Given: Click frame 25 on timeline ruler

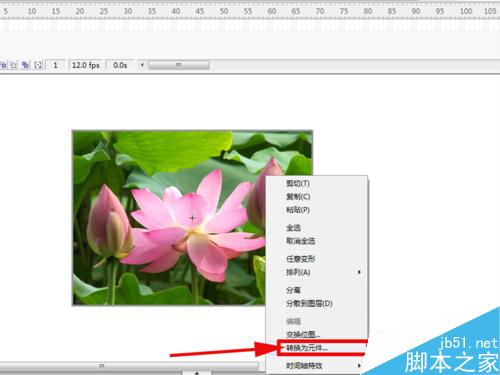Looking at the screenshot, I should (104, 11).
